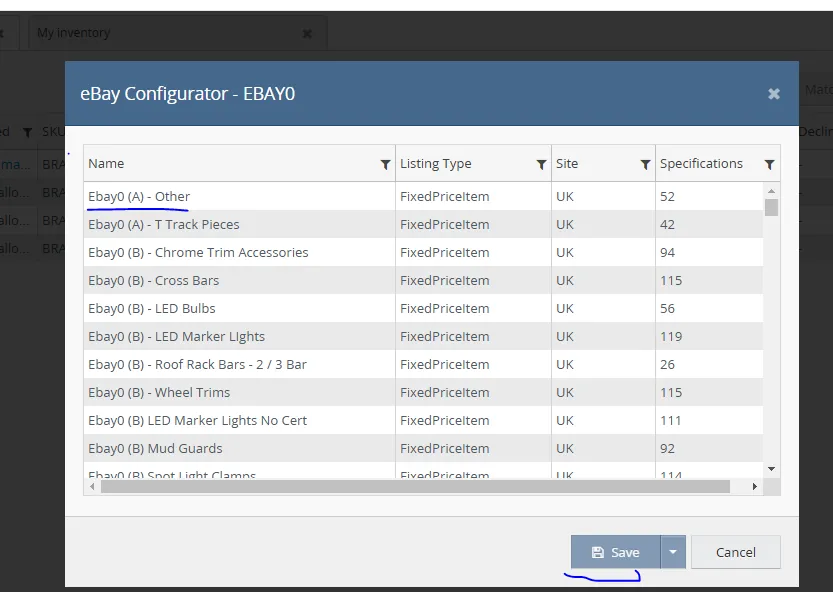Click the filter icon beside SKU in background grid
833x592 pixels.
pos(27,132)
